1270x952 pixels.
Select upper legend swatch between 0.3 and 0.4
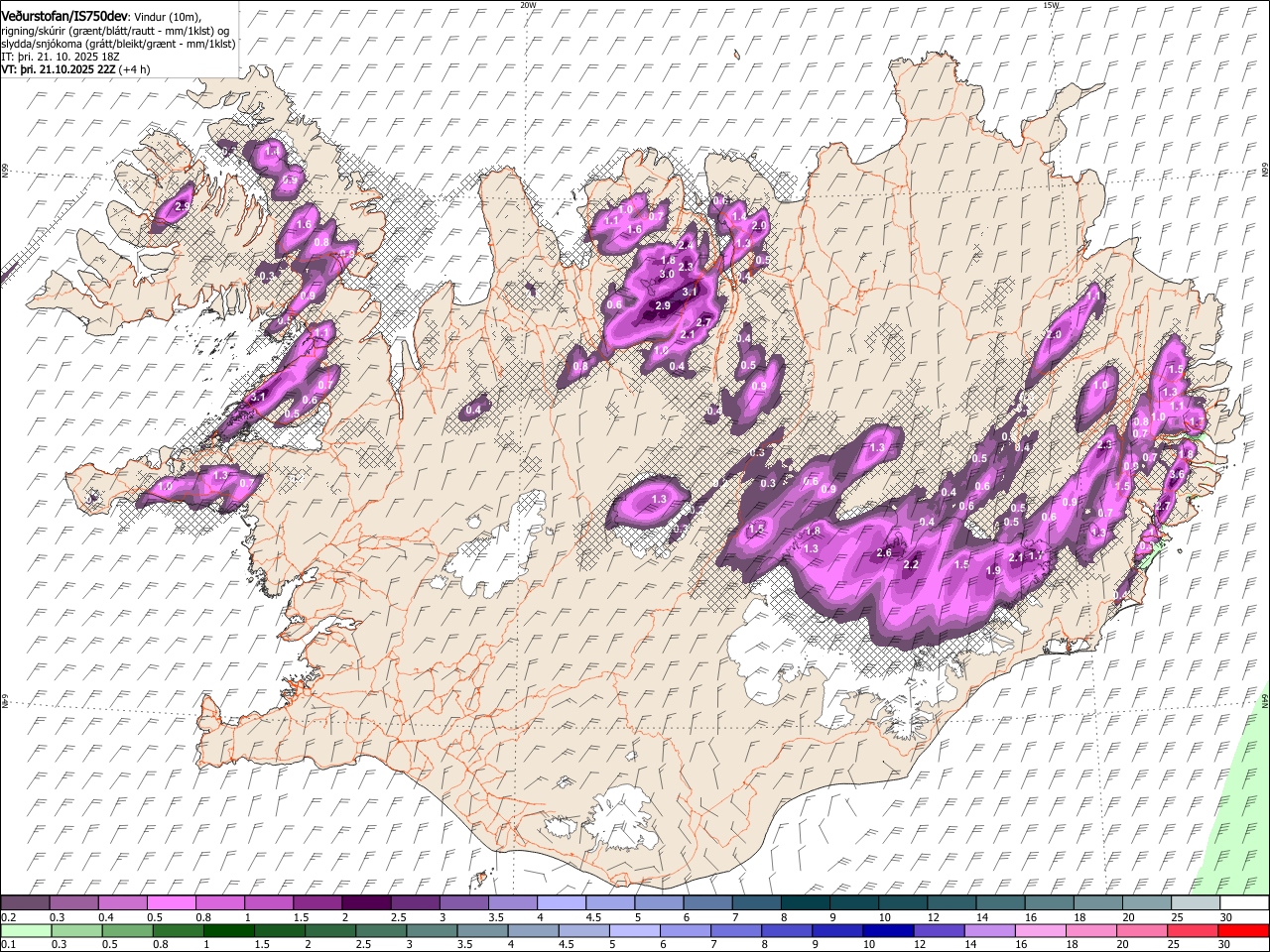(73, 903)
